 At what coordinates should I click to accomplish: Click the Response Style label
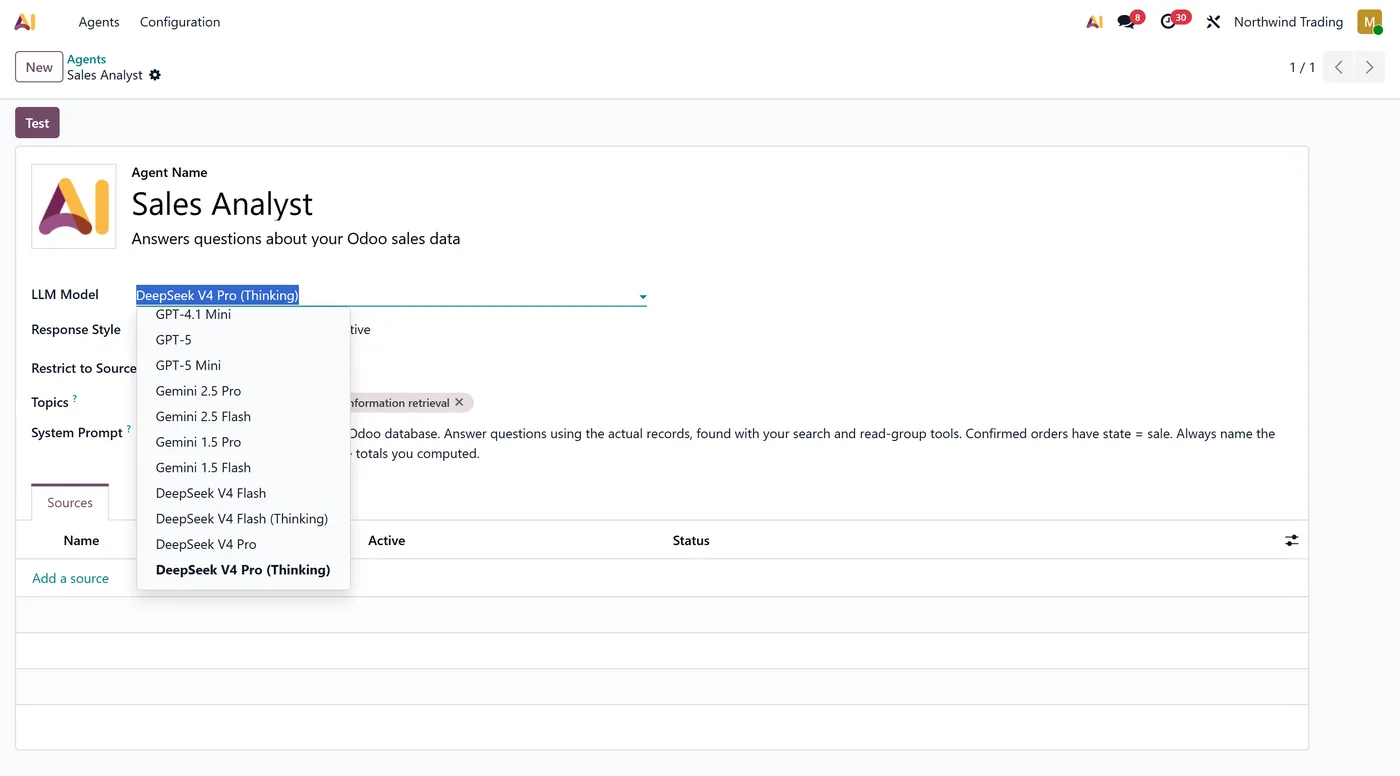76,329
